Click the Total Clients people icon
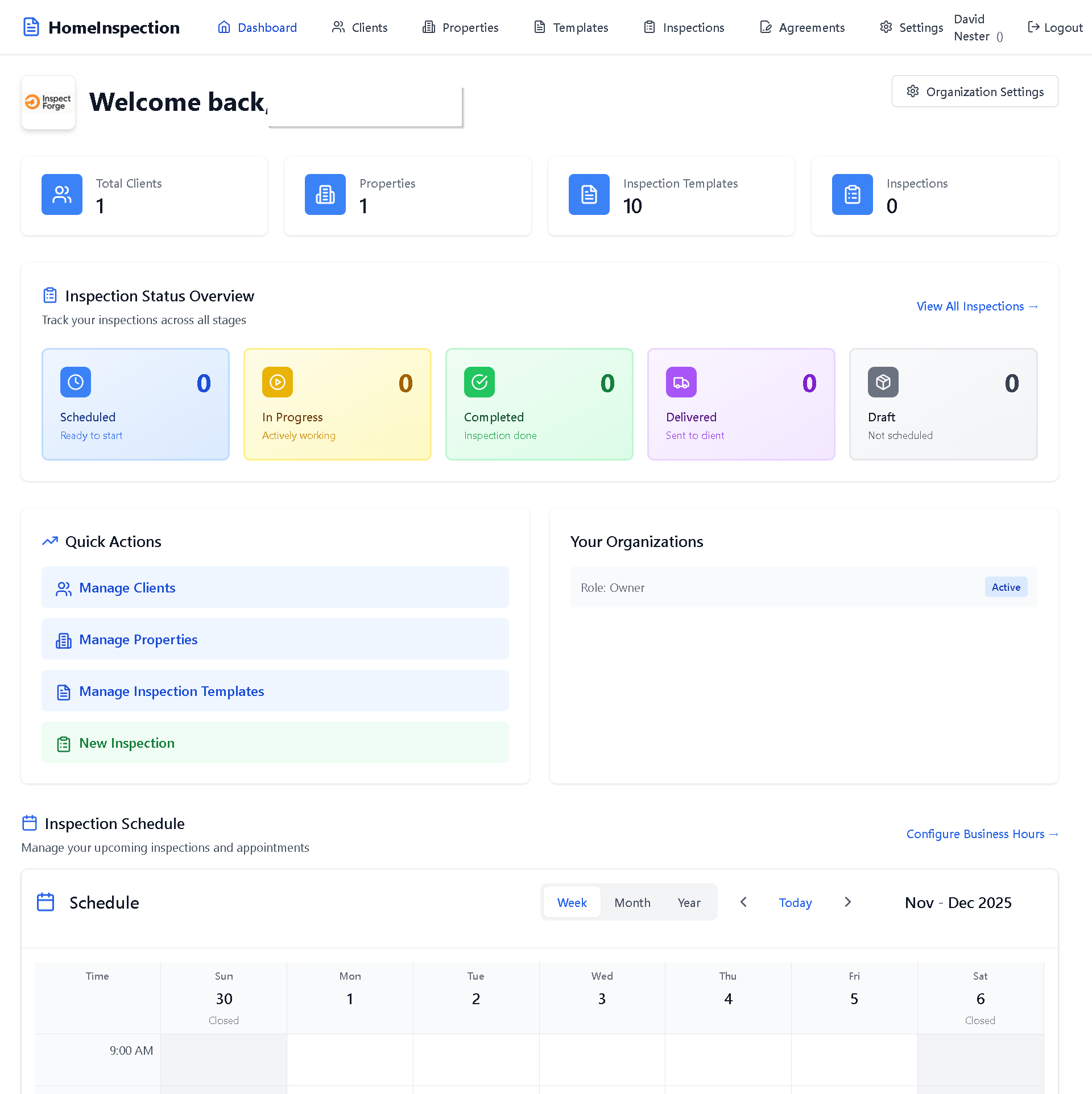The image size is (1092, 1094). 61,194
